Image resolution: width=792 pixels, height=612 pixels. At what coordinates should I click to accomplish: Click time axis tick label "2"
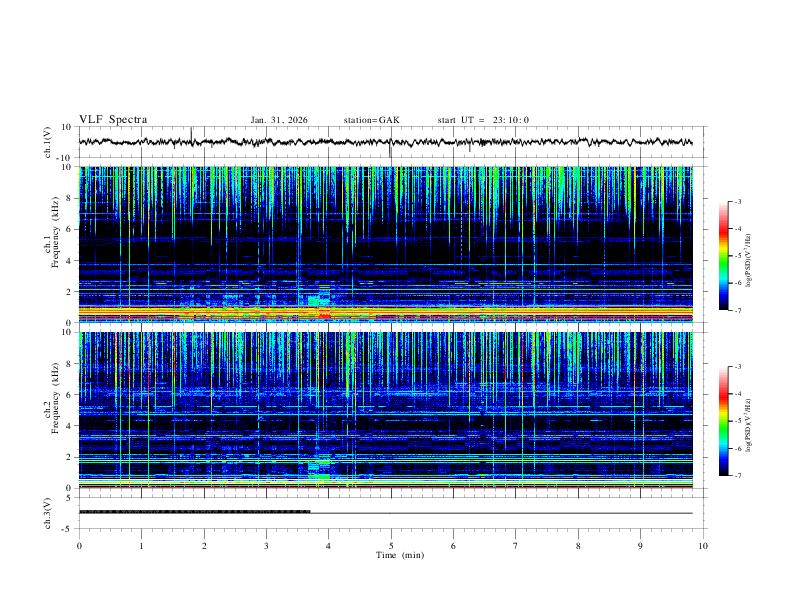click(x=205, y=546)
